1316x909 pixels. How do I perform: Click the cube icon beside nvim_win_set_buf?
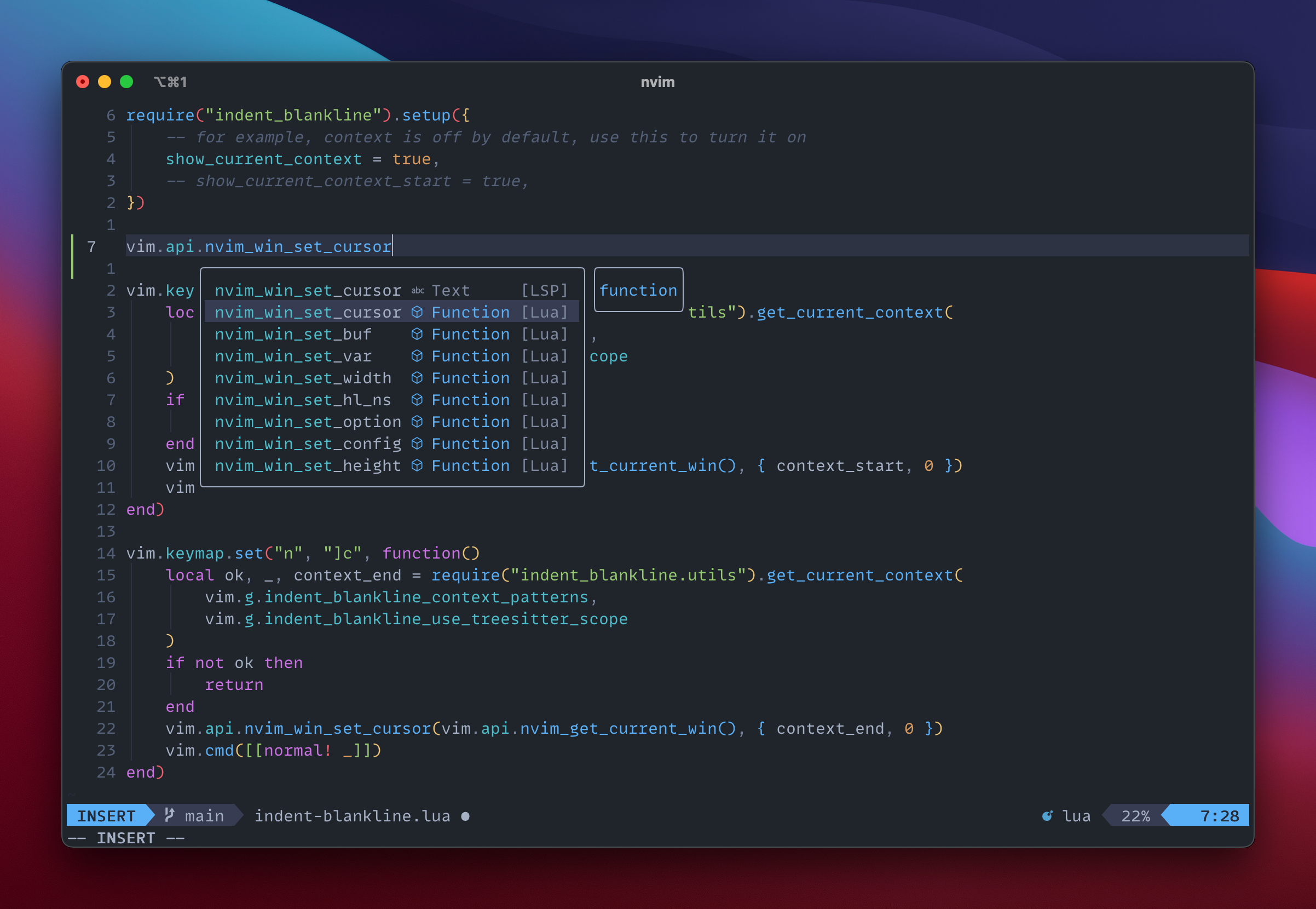point(417,335)
